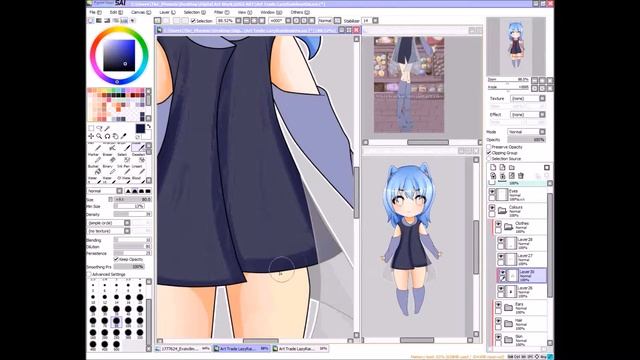Merge down layer icon in layer panel
This screenshot has height=360, width=640.
(502, 176)
